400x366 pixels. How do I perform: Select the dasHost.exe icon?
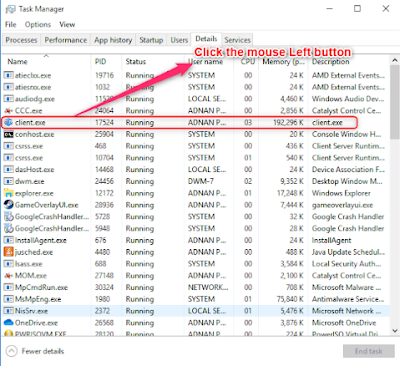[8, 170]
